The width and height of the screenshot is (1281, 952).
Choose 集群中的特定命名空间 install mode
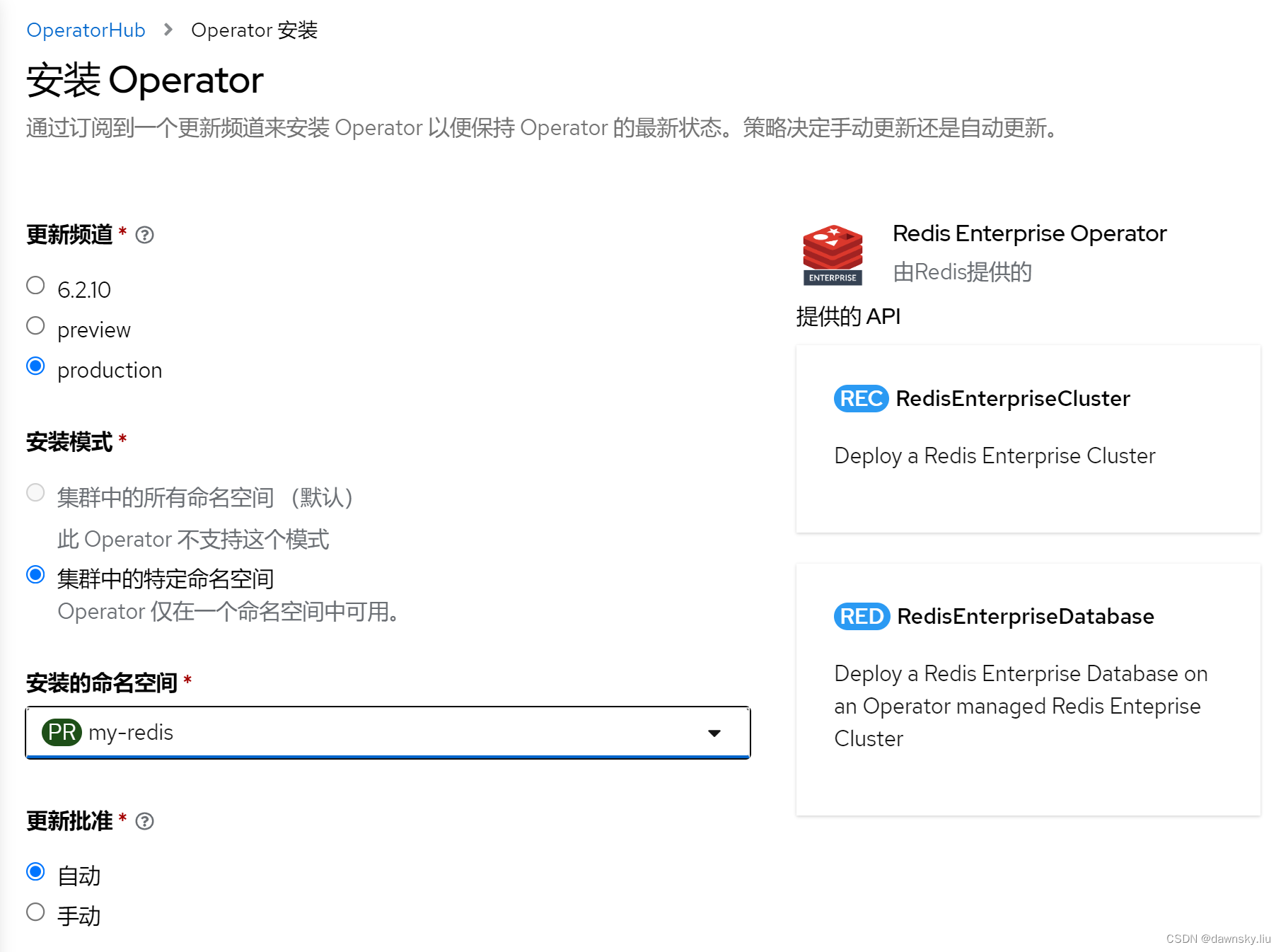[x=35, y=574]
